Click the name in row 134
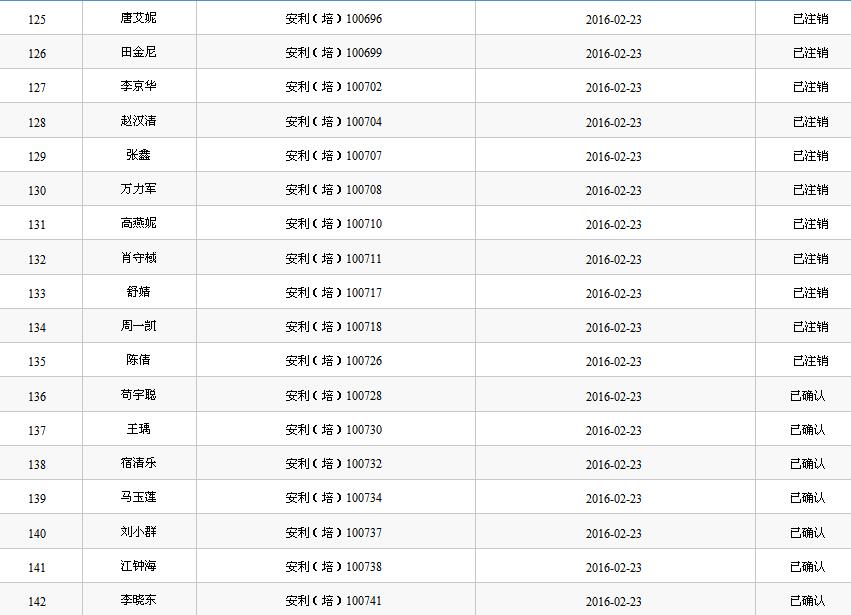Image resolution: width=851 pixels, height=615 pixels. [x=138, y=326]
